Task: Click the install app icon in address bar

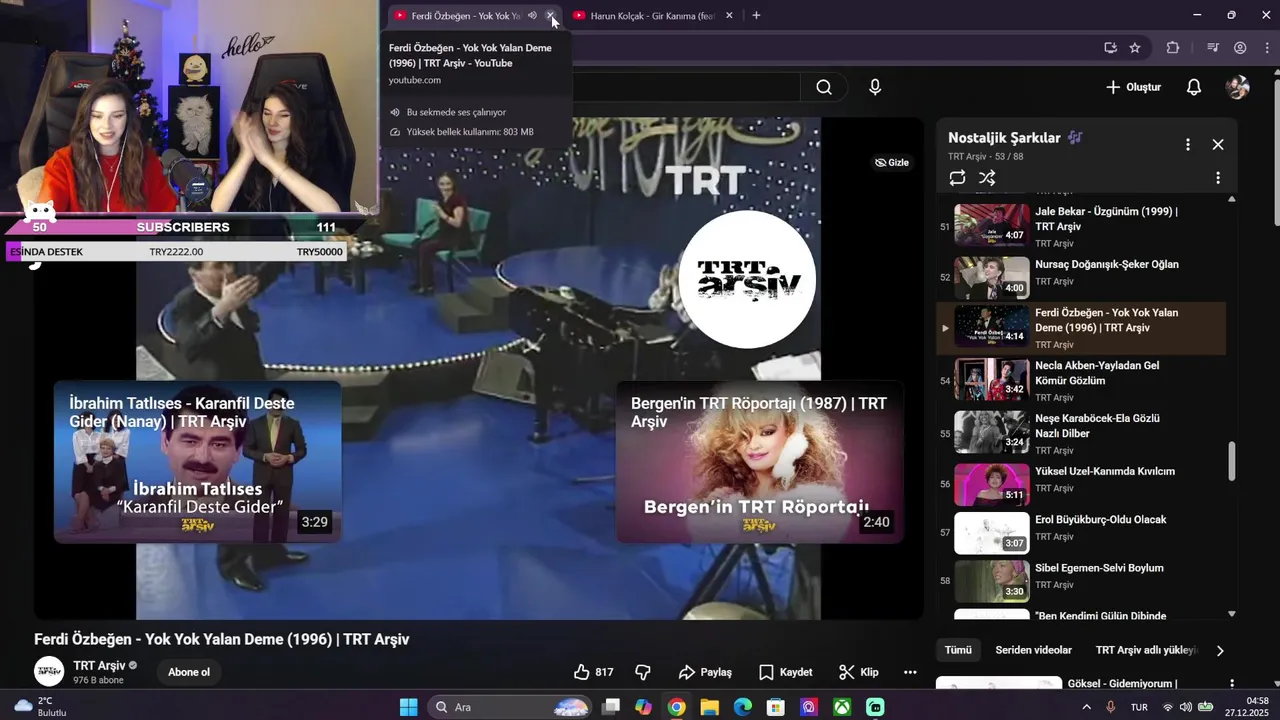Action: [x=1110, y=47]
